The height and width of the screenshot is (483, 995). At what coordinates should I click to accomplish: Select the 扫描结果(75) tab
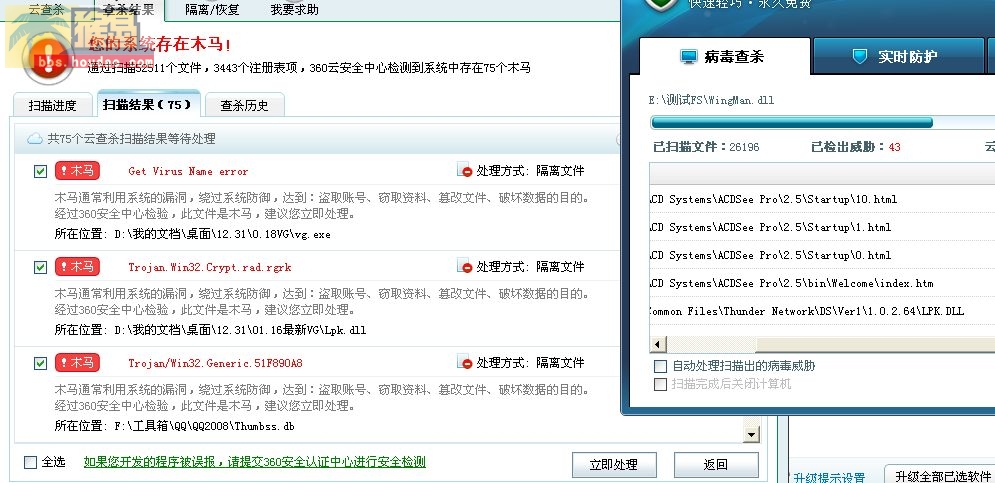(x=148, y=105)
